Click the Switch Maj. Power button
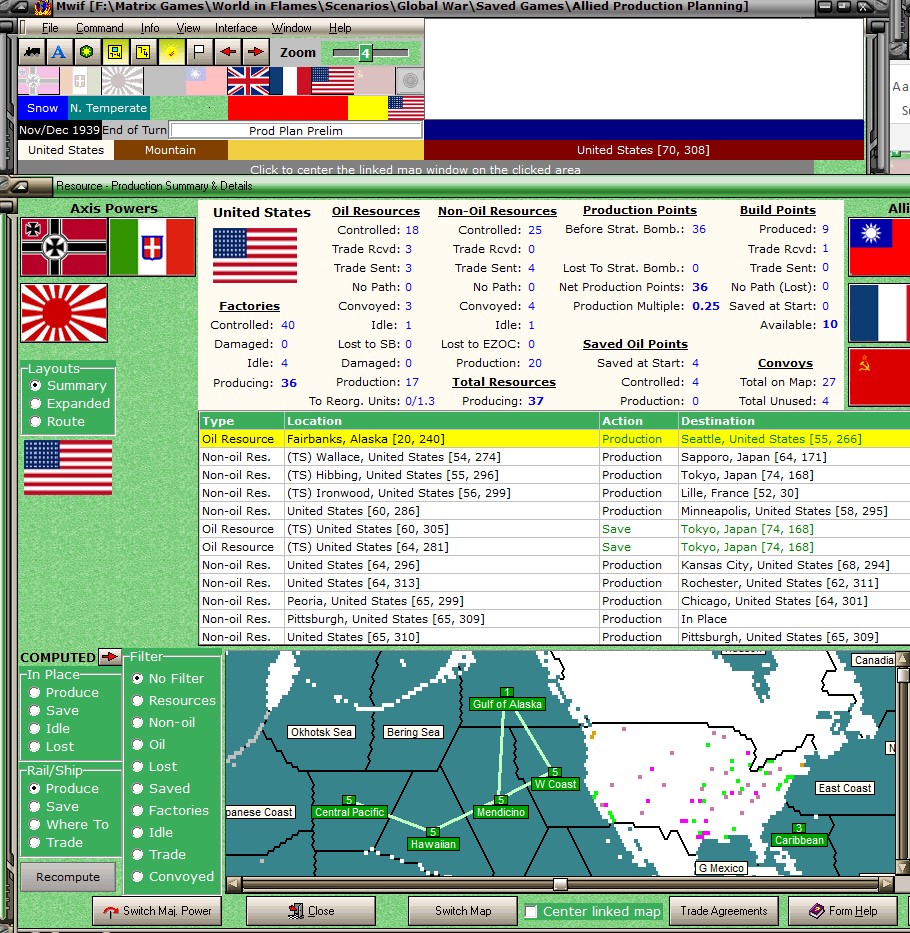This screenshot has width=910, height=933. pyautogui.click(x=157, y=911)
